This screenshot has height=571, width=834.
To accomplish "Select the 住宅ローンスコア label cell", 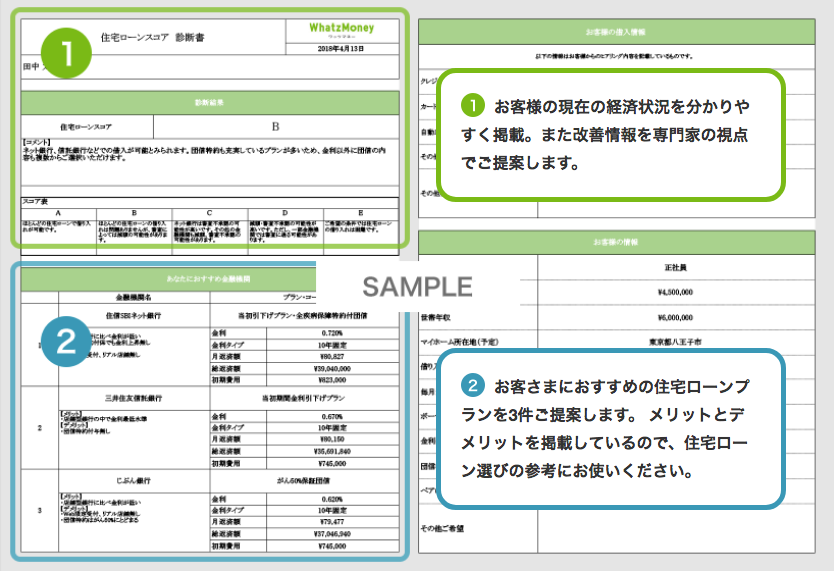I will [87, 127].
